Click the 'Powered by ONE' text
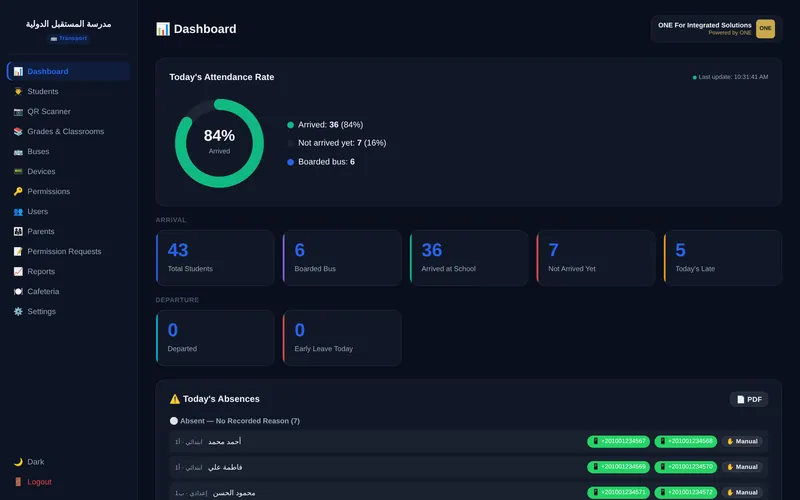The image size is (800, 500). [730, 33]
